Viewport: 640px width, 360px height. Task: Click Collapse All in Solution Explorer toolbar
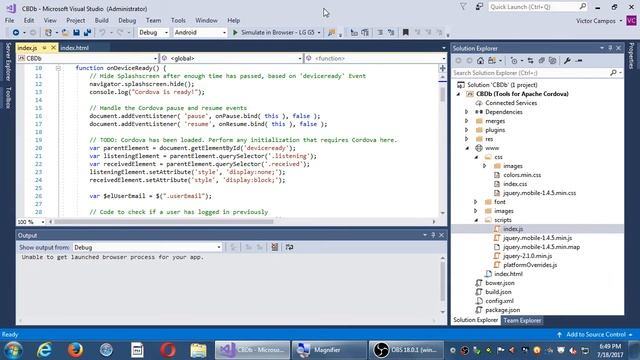click(x=541, y=61)
